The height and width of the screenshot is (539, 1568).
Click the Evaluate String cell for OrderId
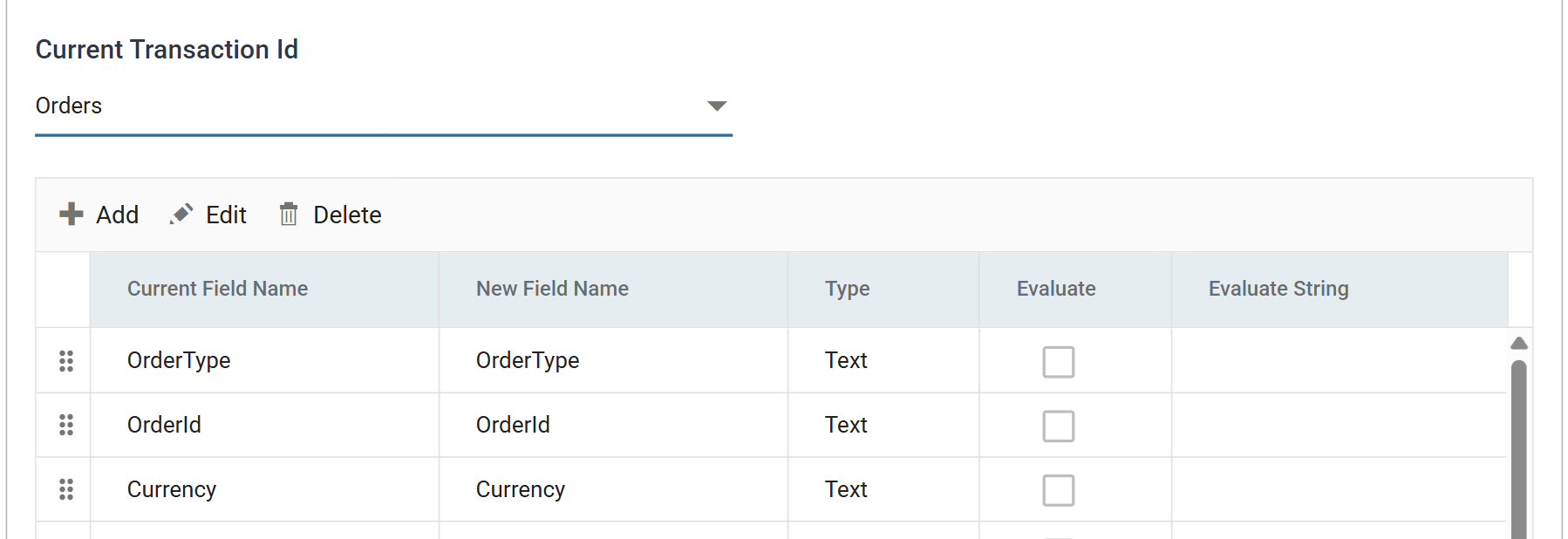(x=1339, y=425)
